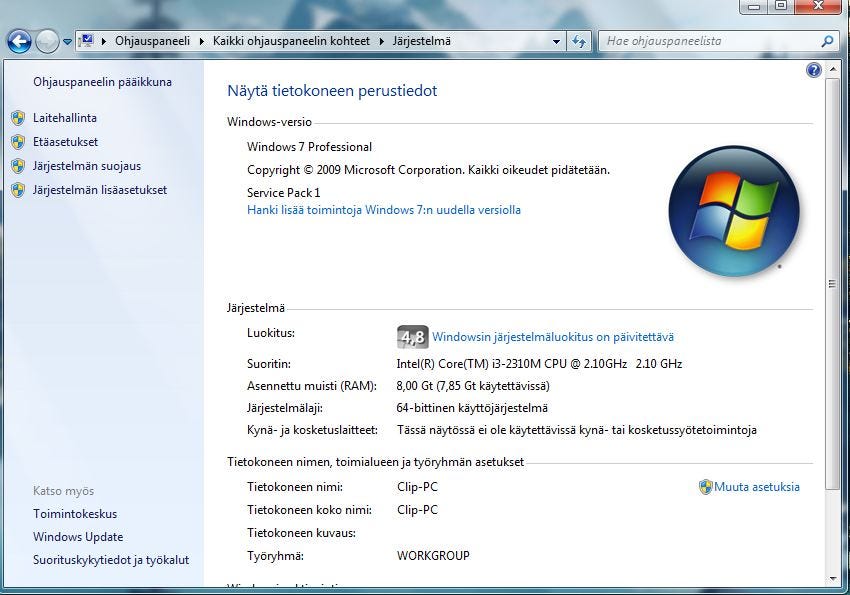Click shield icon next to Muuta asetuksia
Viewport: 850px width, 595px height.
pyautogui.click(x=705, y=487)
